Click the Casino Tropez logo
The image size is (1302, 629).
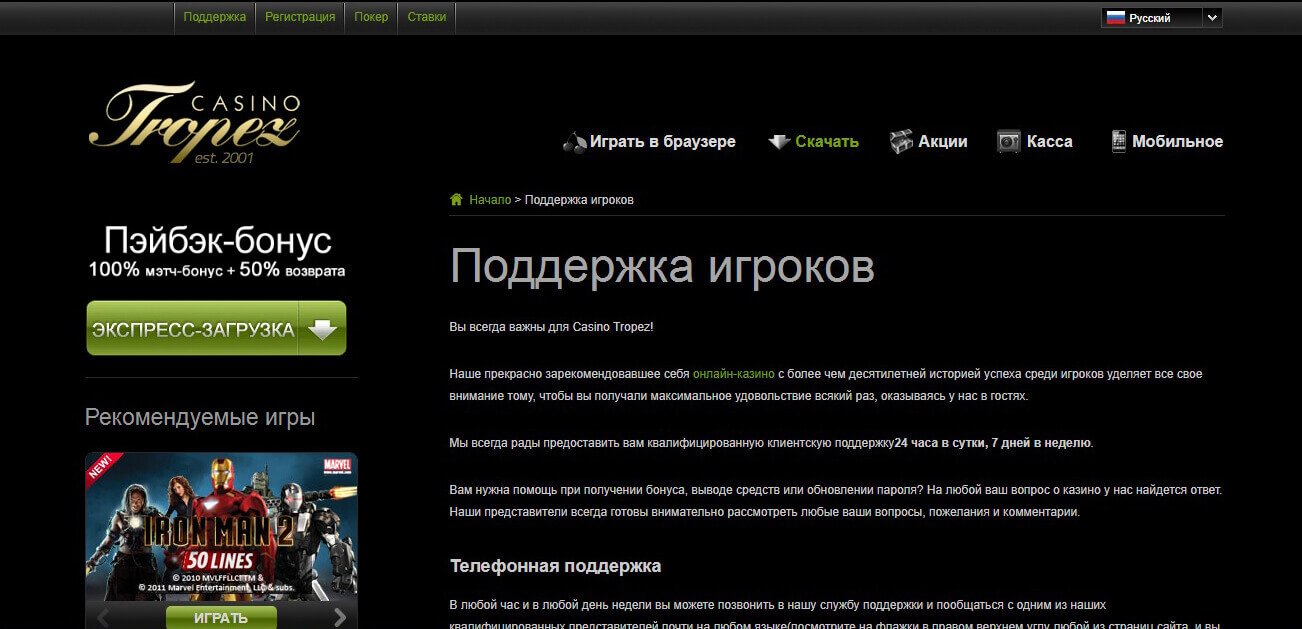click(x=194, y=123)
